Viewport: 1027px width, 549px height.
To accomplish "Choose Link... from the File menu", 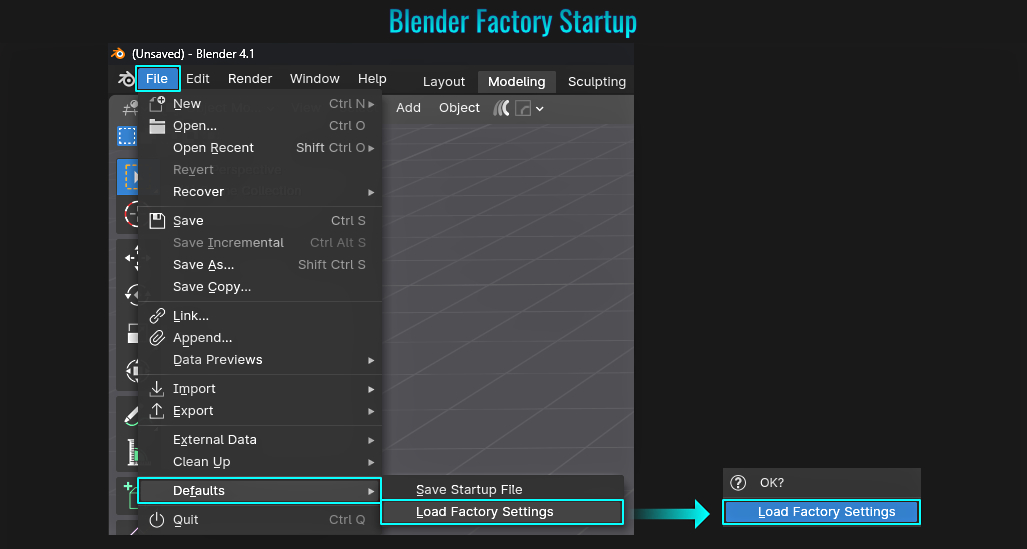I will pyautogui.click(x=260, y=316).
